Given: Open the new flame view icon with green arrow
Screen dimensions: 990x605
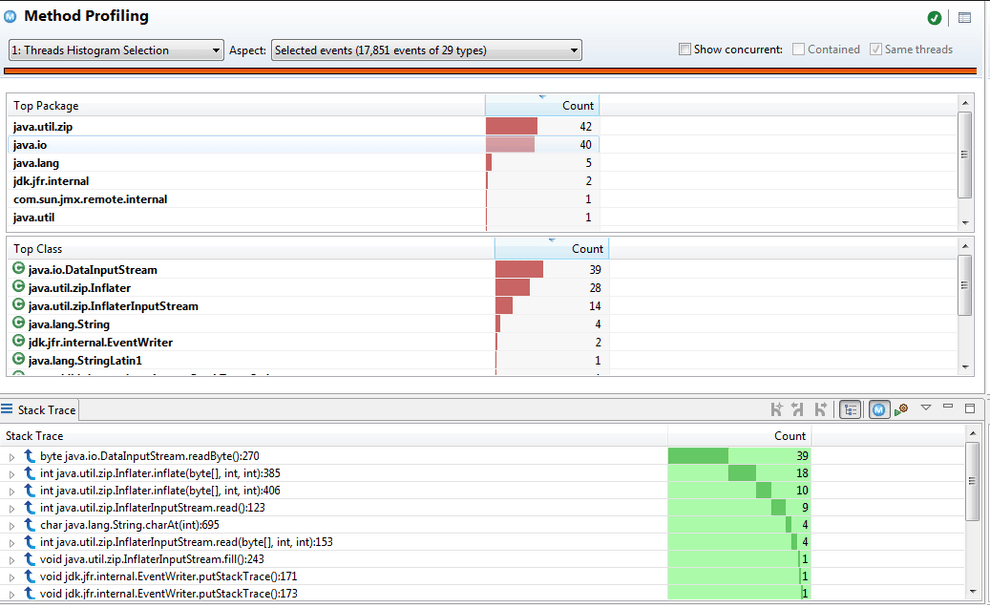Looking at the screenshot, I should 899,409.
